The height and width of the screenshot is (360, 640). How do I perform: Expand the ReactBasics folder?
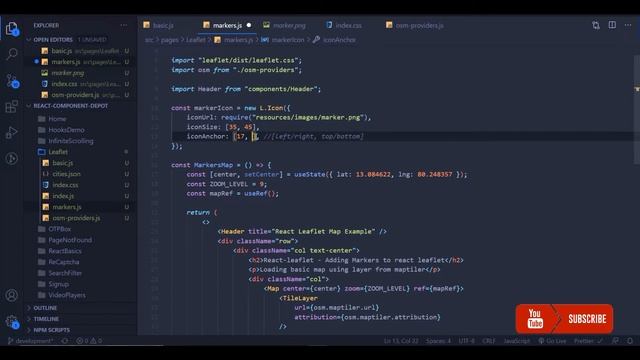point(65,251)
